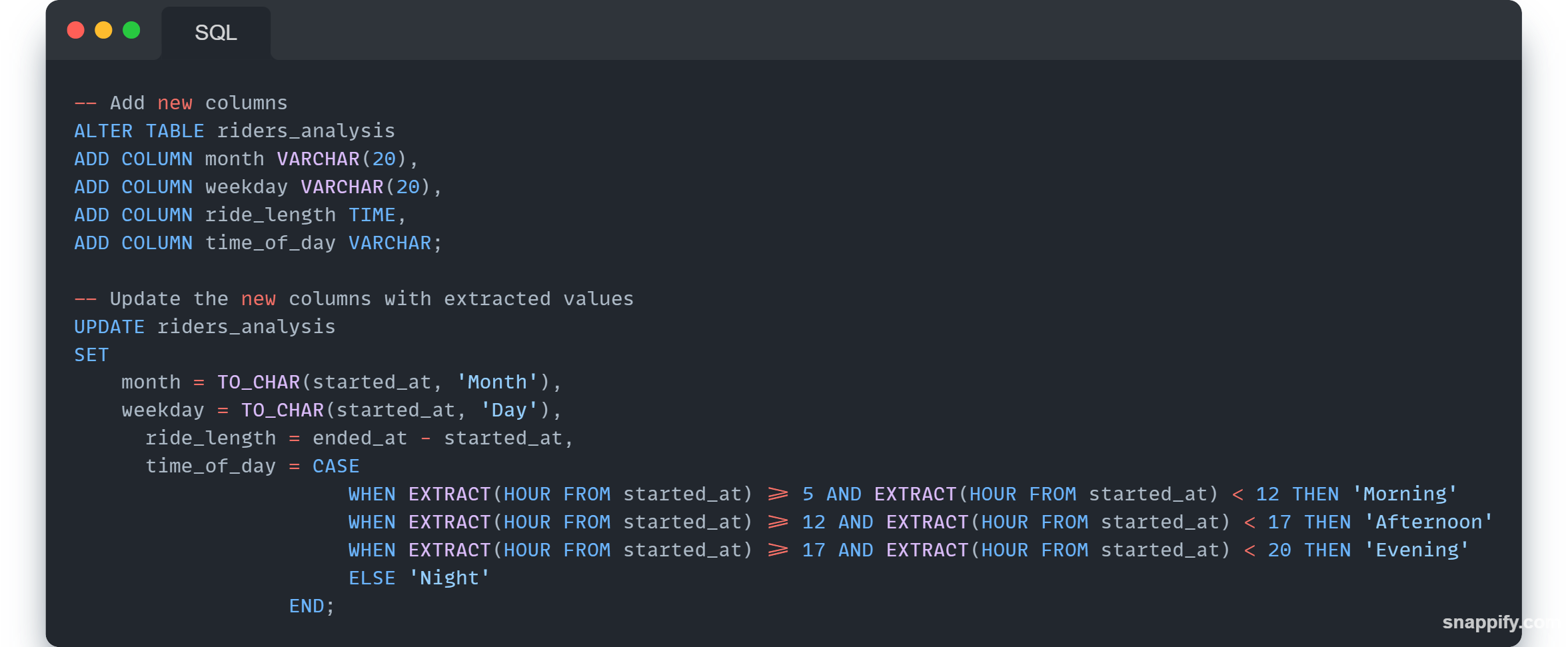Click 'time_of_day VARCHAR;' column definition
The width and height of the screenshot is (1568, 647).
(323, 243)
